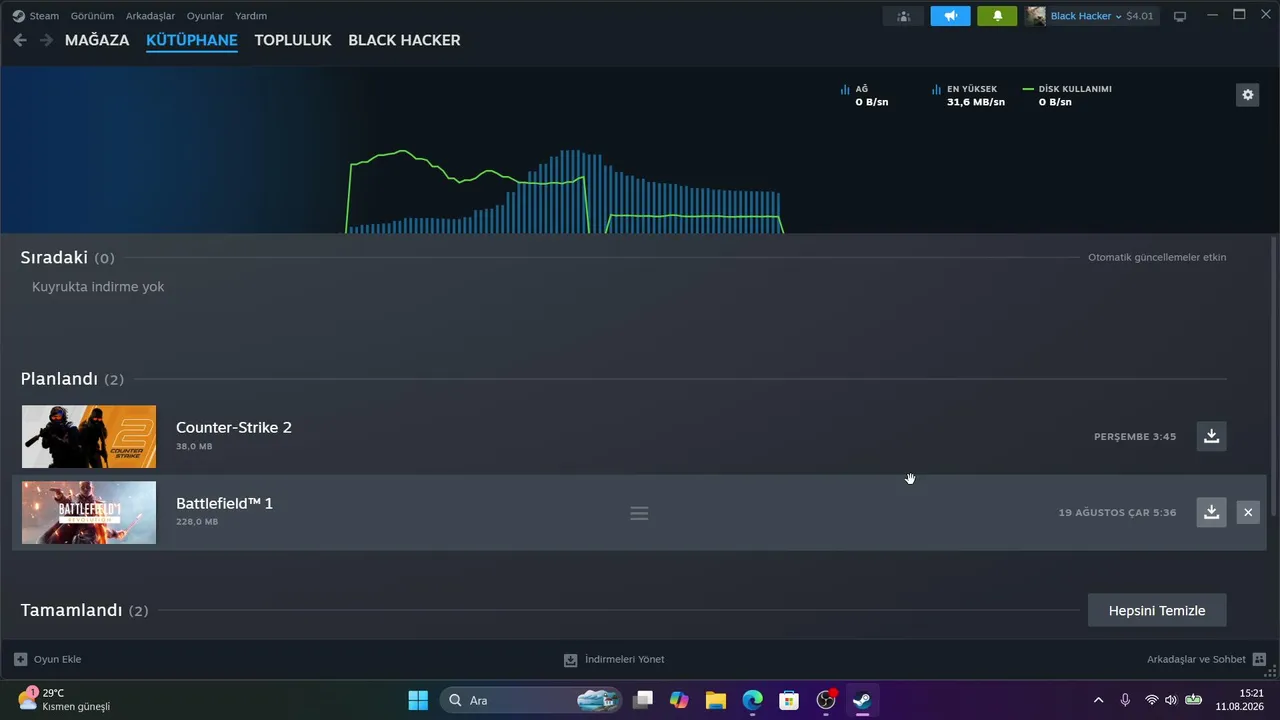This screenshot has height=720, width=1280.
Task: Click the chat icon beside Arkadaşlar ve Sohbet
Action: point(1259,659)
